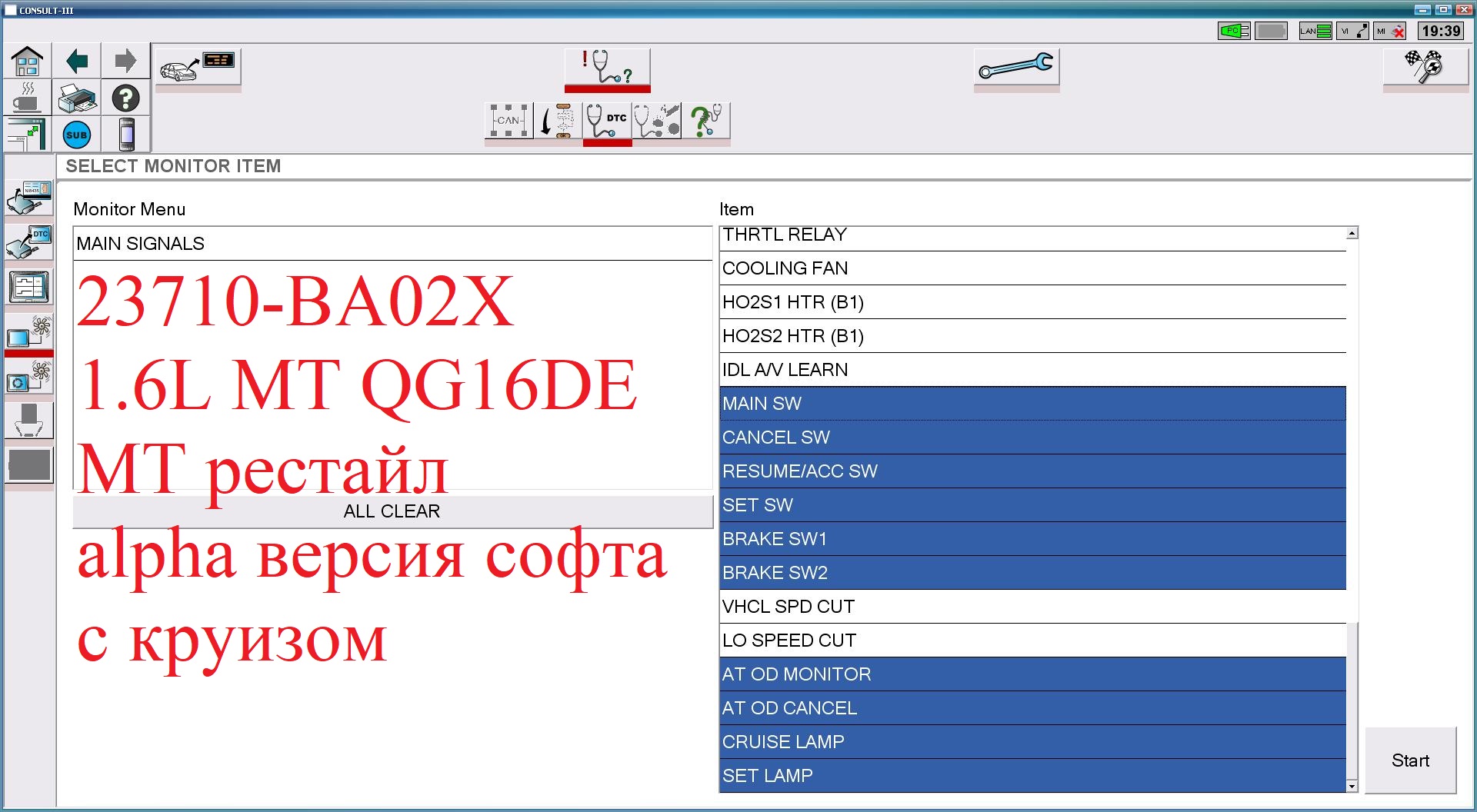Select the DTC stethoscope icon
This screenshot has height=812, width=1477.
point(607,121)
